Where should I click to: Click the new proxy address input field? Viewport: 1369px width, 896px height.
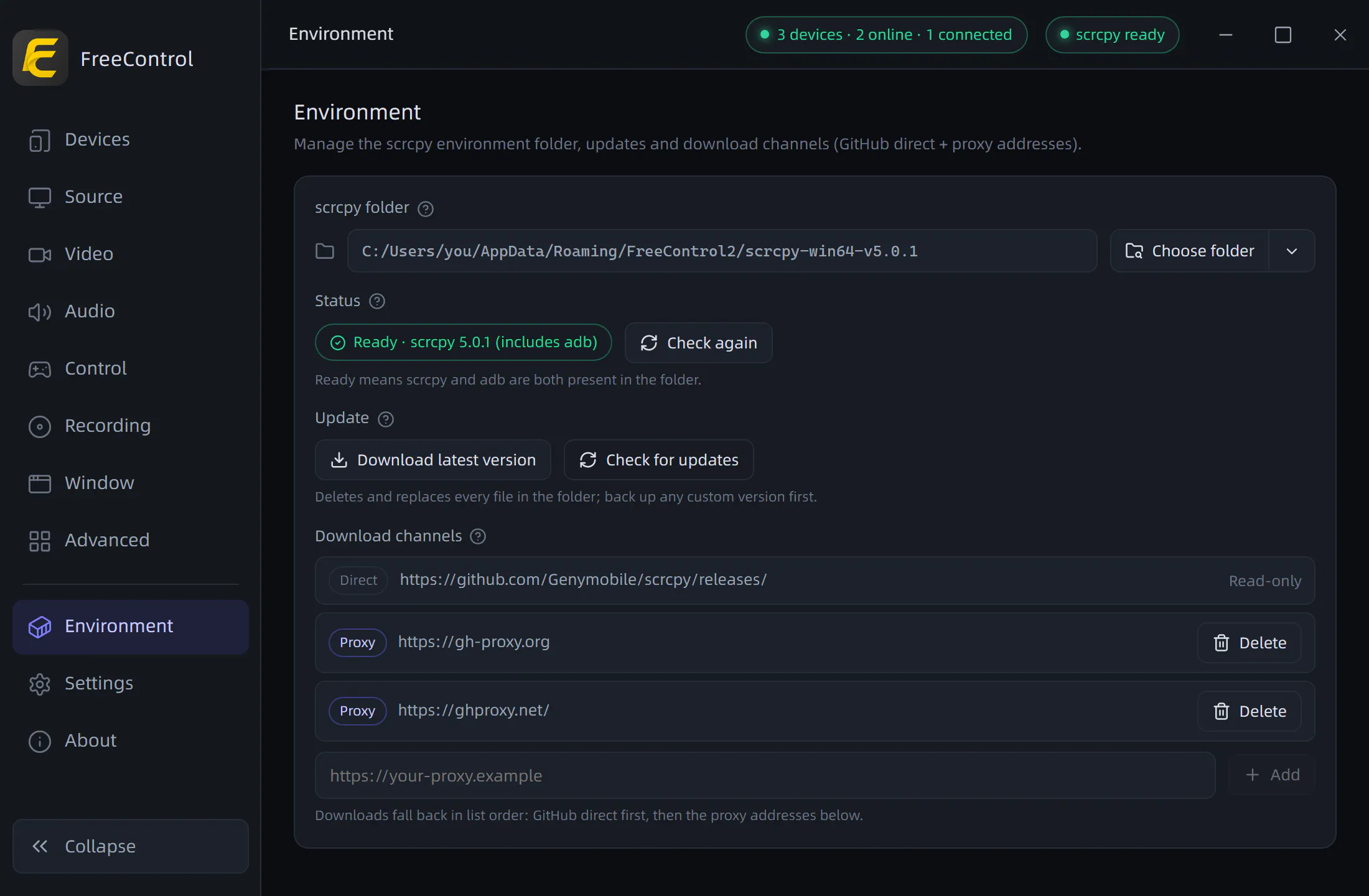[x=765, y=775]
